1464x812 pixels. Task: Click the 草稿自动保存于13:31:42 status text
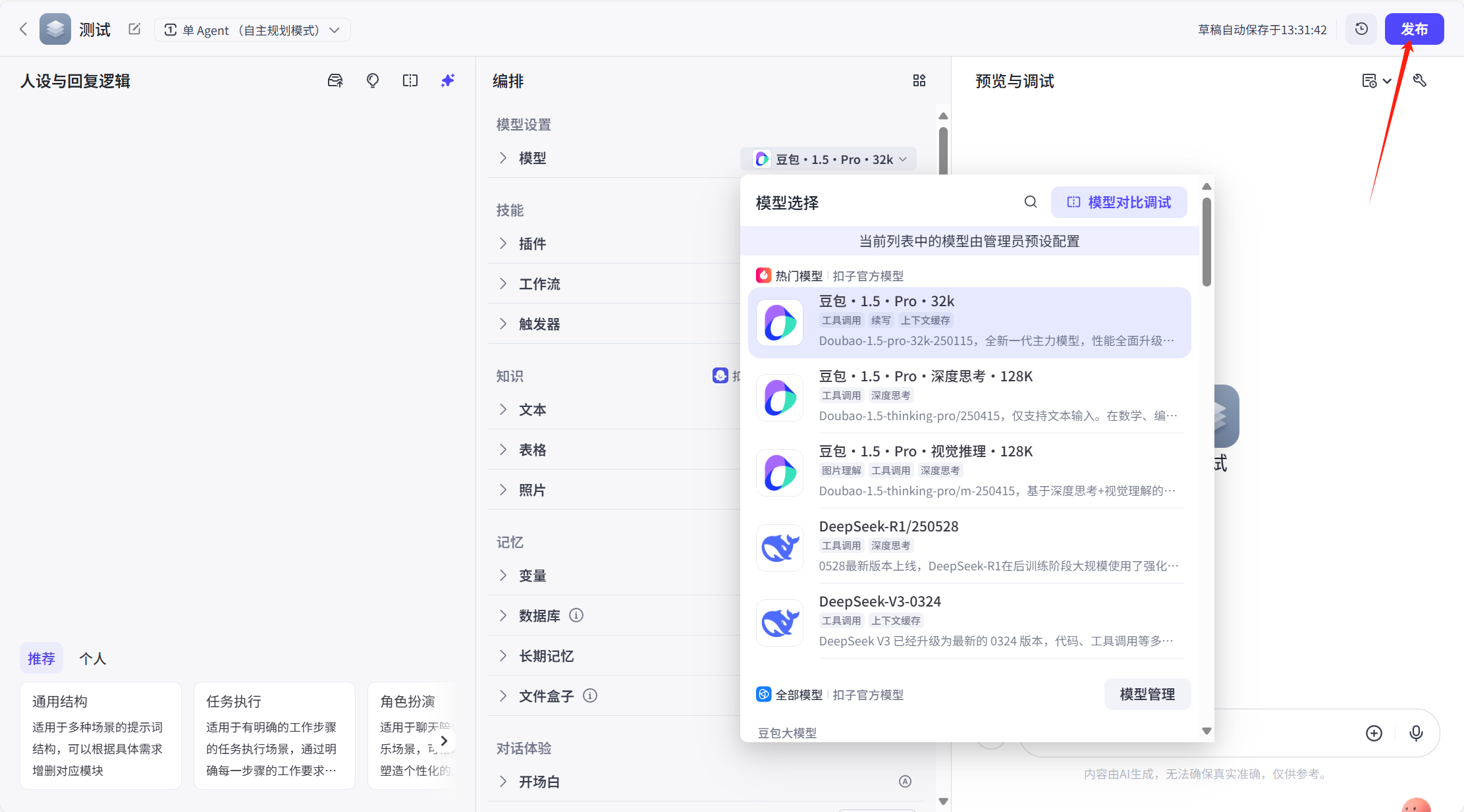tap(1262, 30)
